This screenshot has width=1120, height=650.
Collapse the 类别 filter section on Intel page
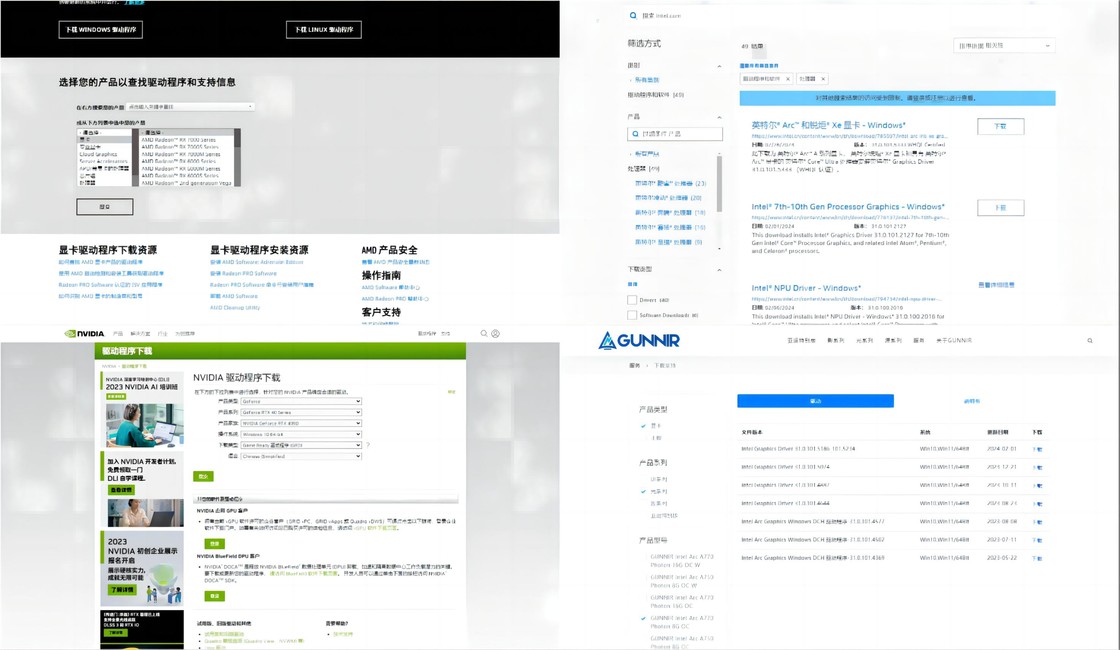coord(719,66)
